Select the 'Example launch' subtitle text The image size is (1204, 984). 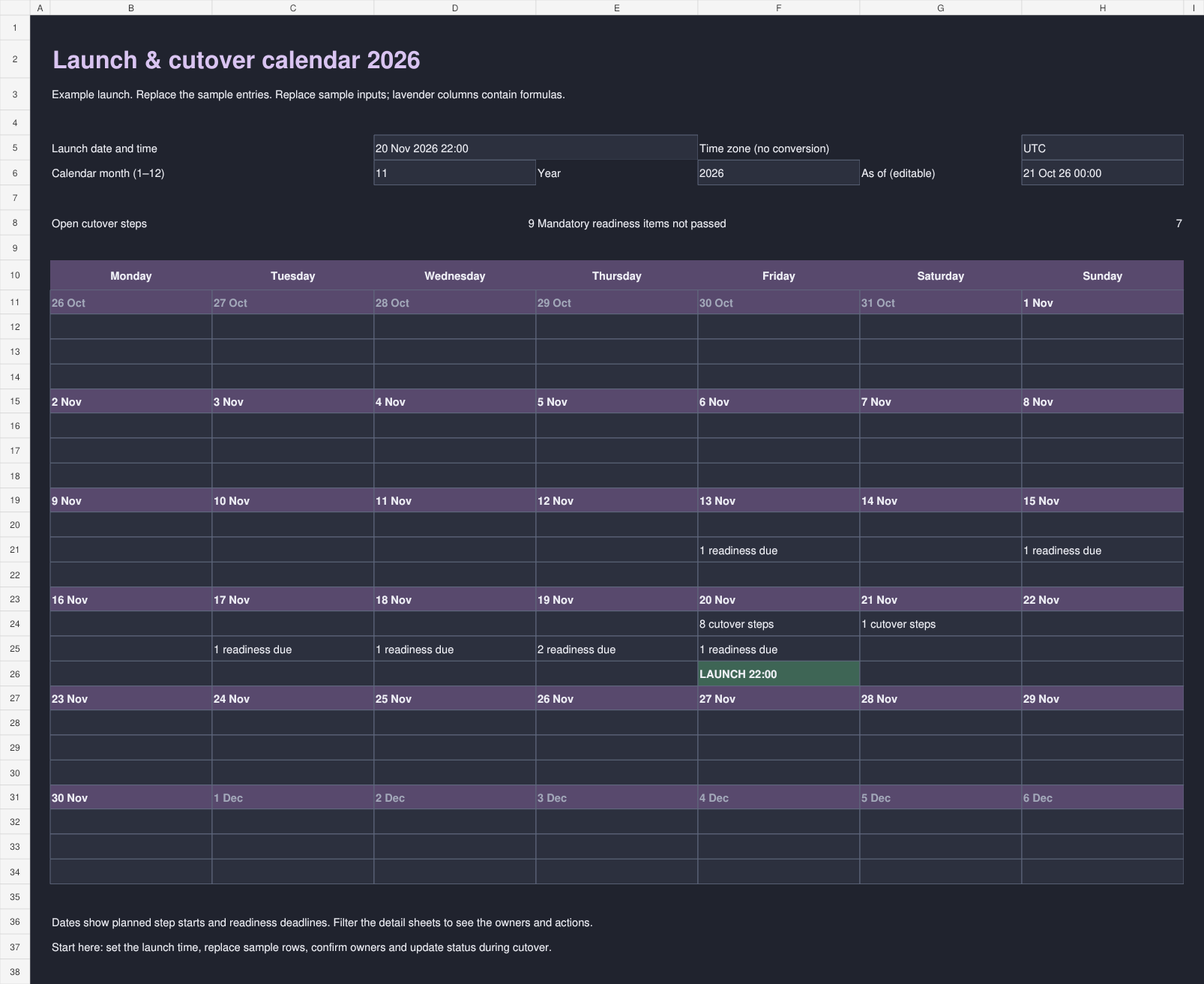(308, 94)
